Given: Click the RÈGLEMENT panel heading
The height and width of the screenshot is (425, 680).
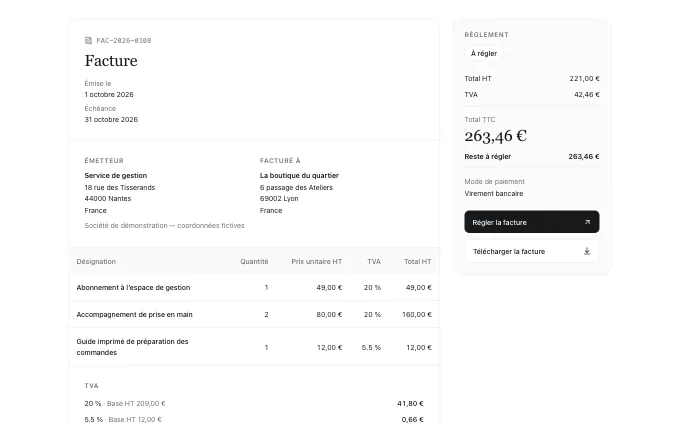Looking at the screenshot, I should click(x=487, y=35).
